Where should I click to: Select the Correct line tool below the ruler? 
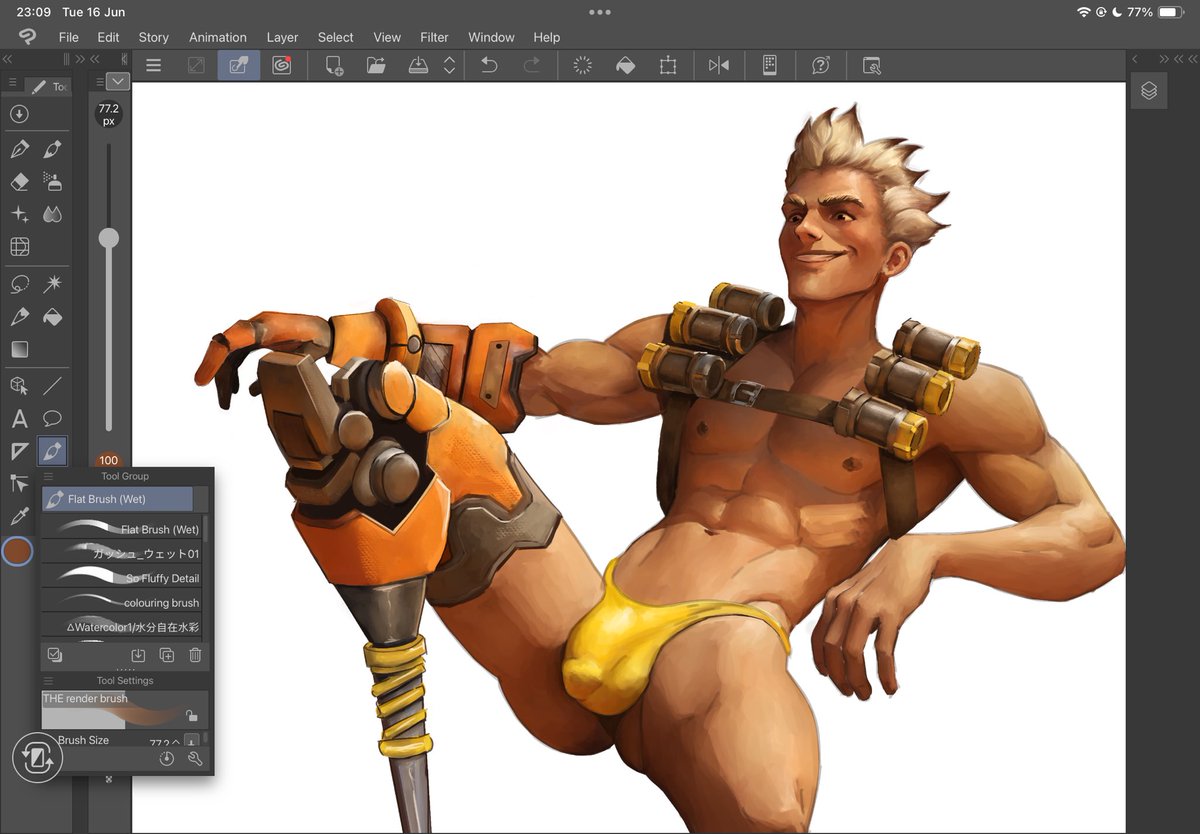tap(19, 484)
